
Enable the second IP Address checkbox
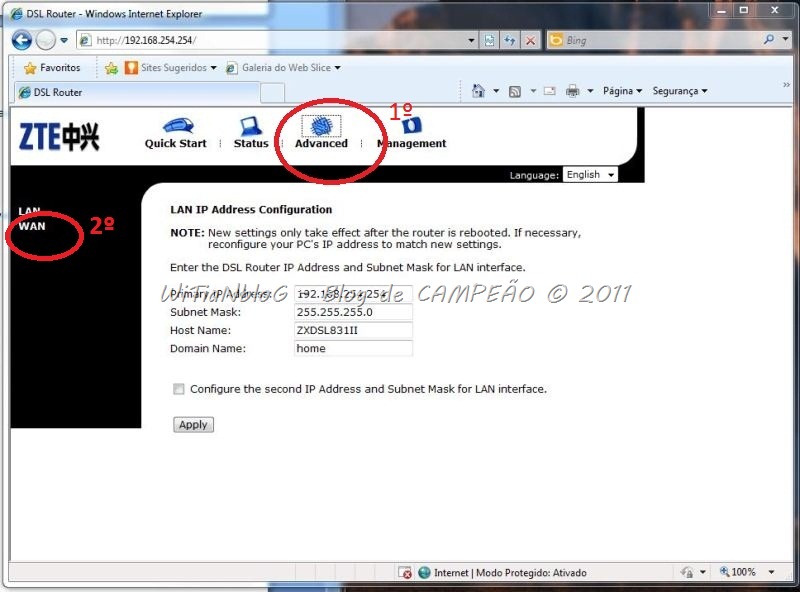click(x=179, y=389)
